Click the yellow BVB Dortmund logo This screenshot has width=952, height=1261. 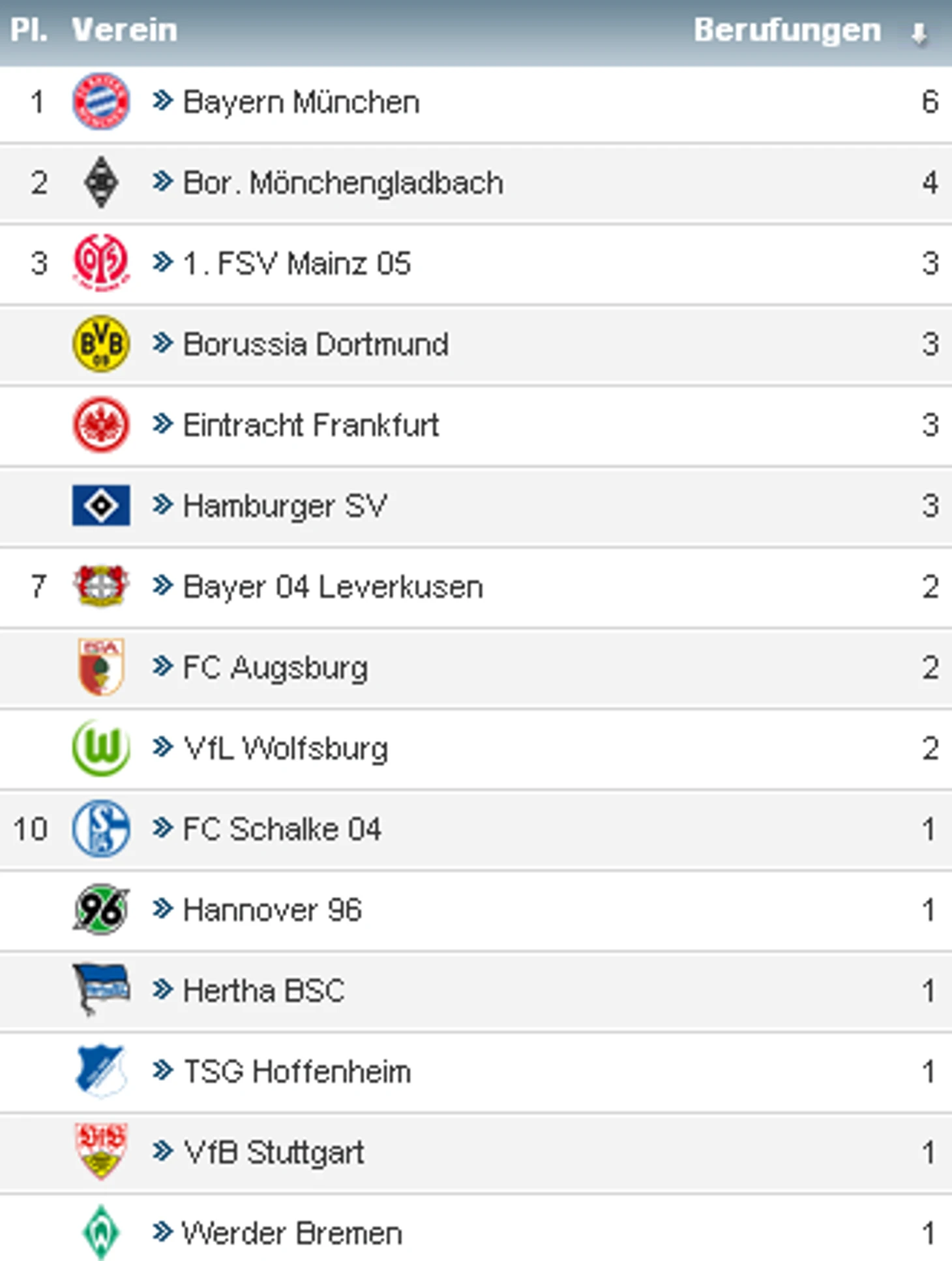pyautogui.click(x=101, y=344)
